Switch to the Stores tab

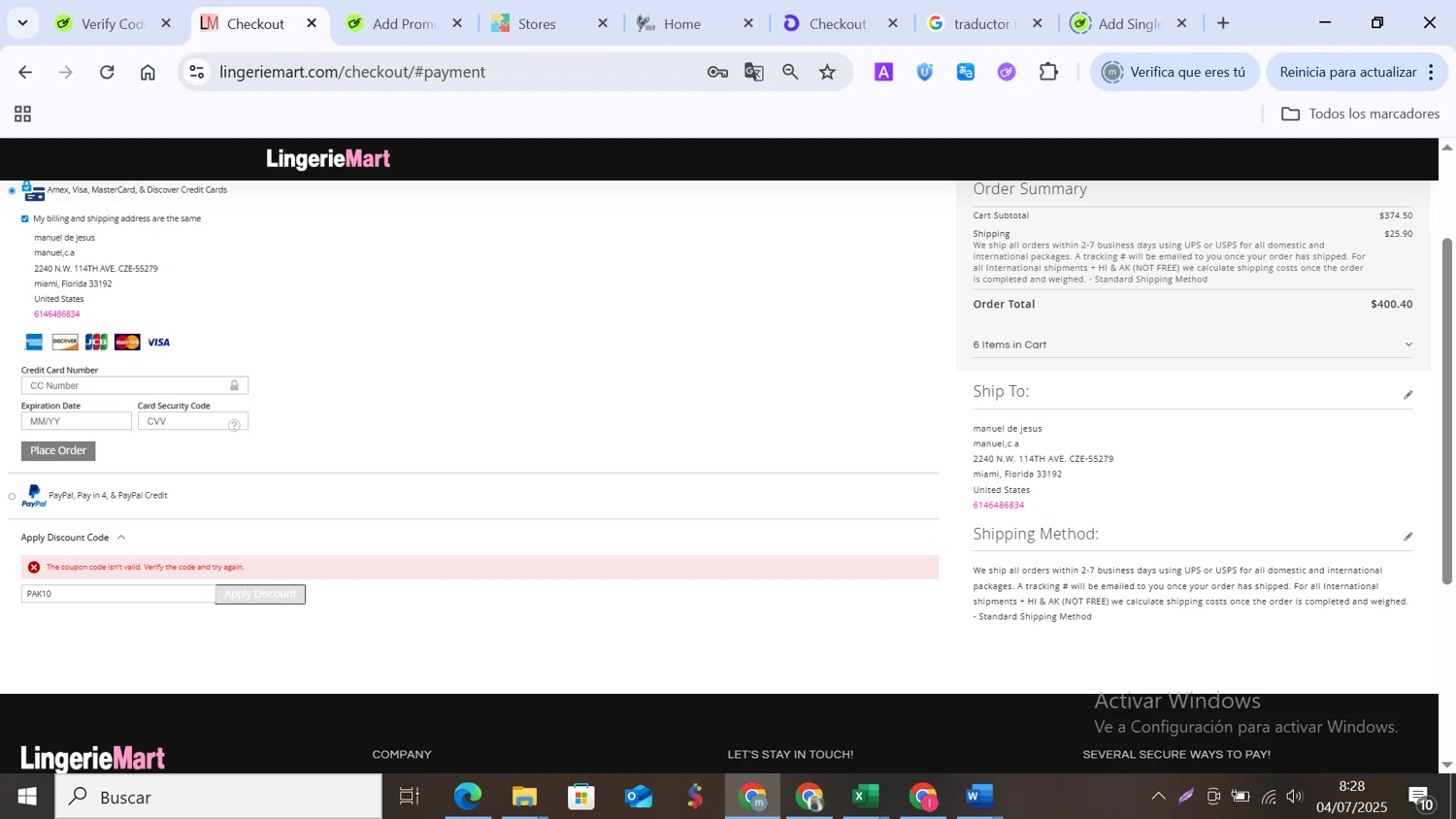550,23
